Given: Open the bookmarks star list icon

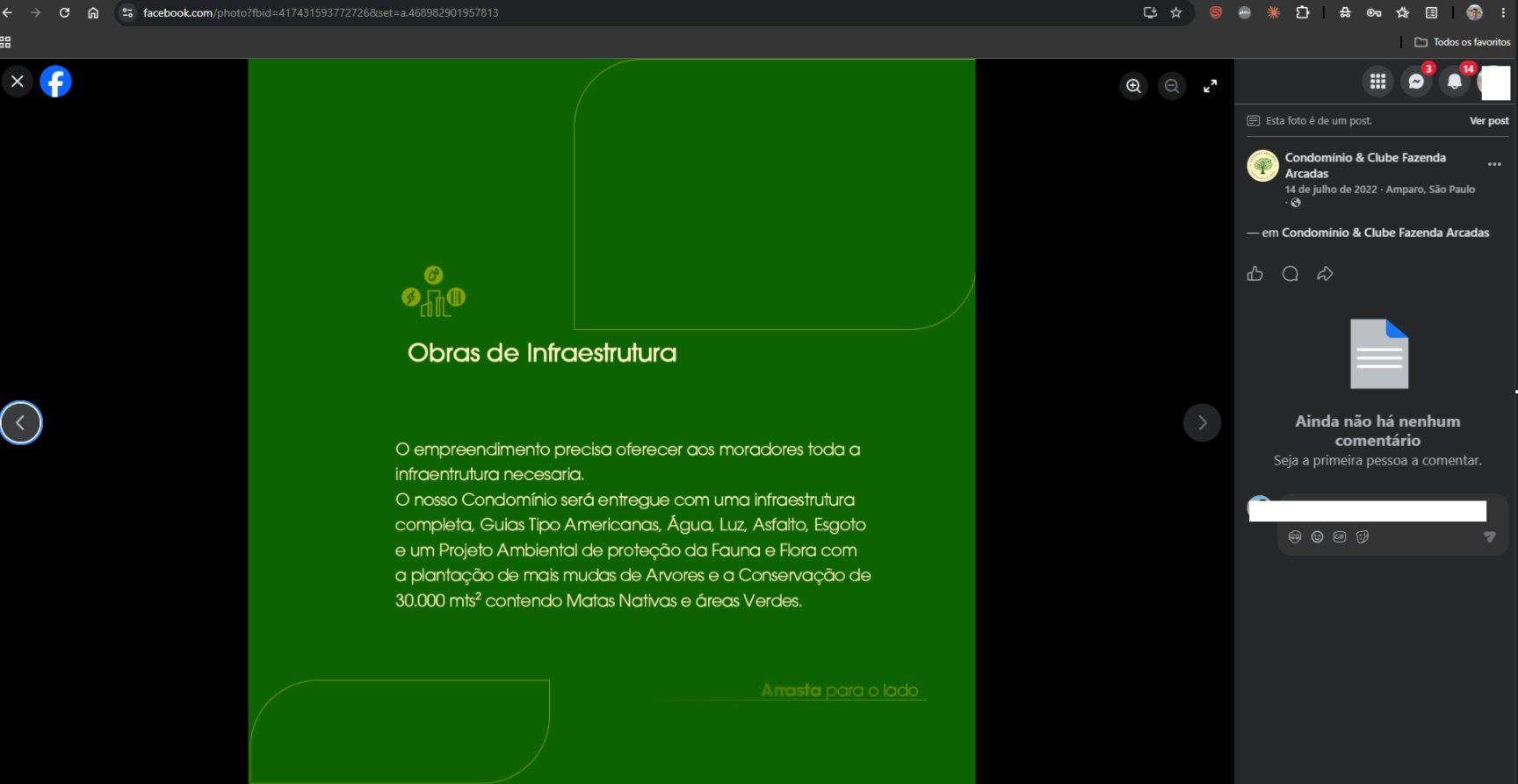Looking at the screenshot, I should coord(1403,12).
